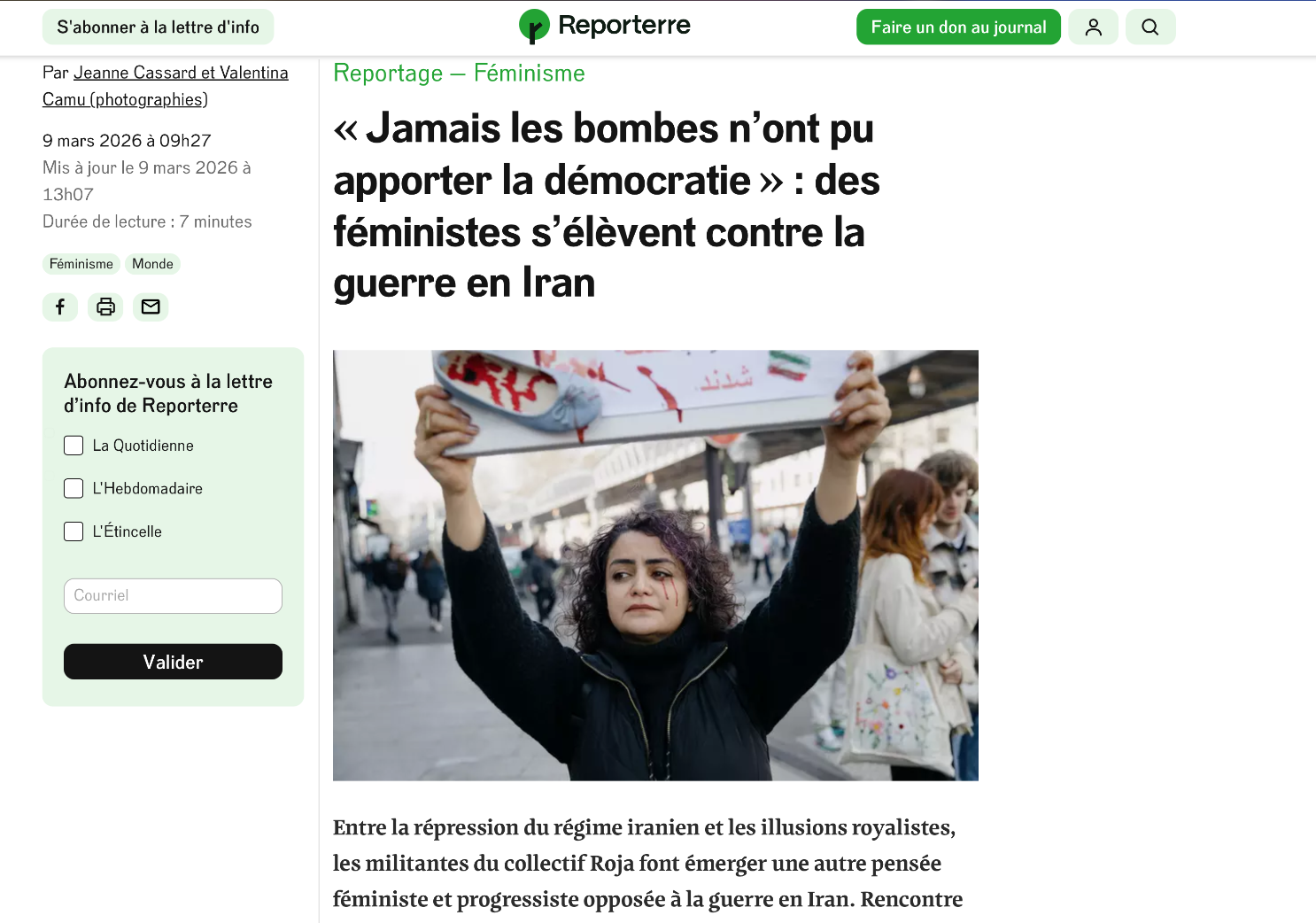This screenshot has height=923, width=1316.
Task: Click the Reporterre wordmark text
Action: coord(624,26)
